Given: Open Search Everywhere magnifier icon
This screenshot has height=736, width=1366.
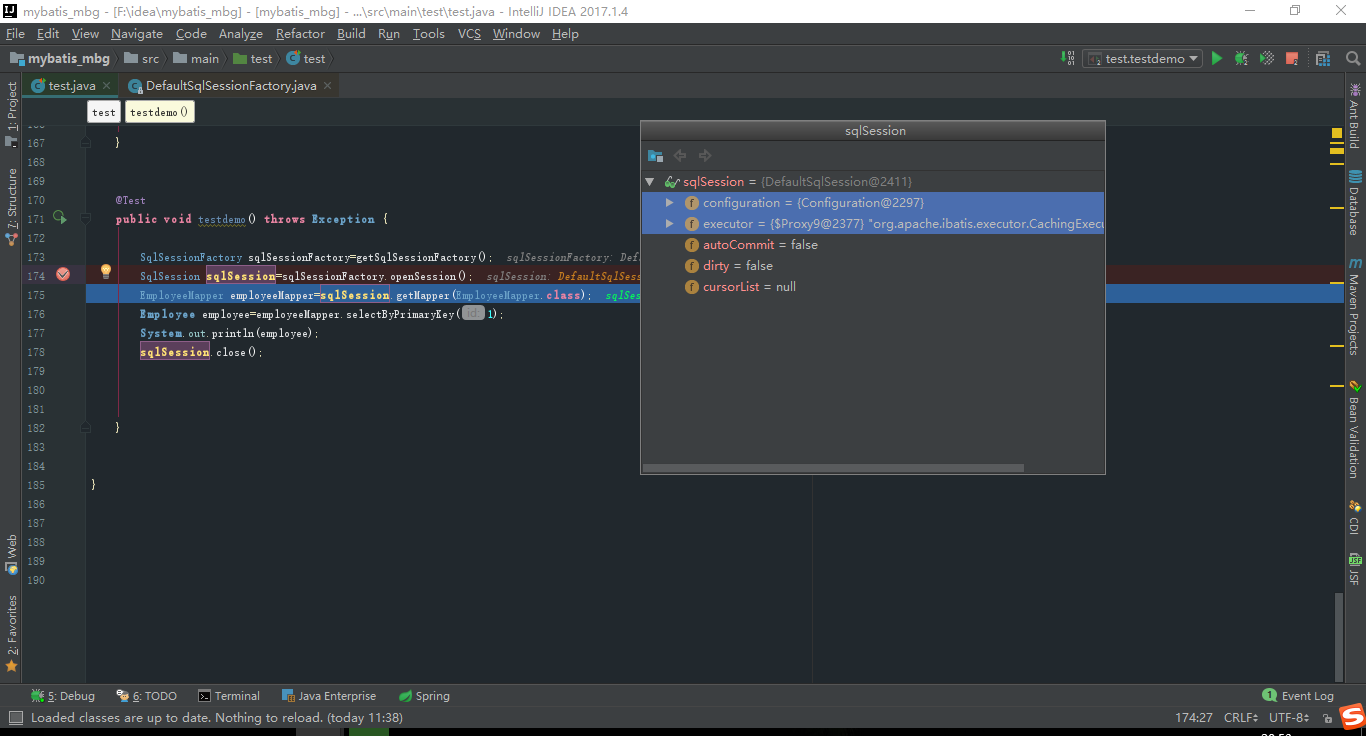Looking at the screenshot, I should coord(1353,58).
